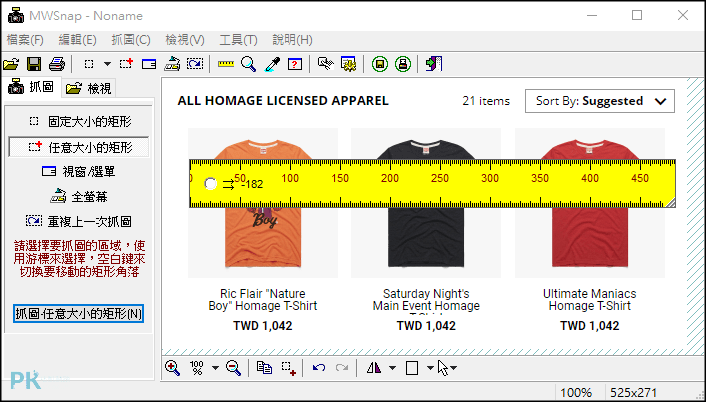This screenshot has width=706, height=402.
Task: Open the 抓圖(C) menu
Action: pyautogui.click(x=131, y=40)
